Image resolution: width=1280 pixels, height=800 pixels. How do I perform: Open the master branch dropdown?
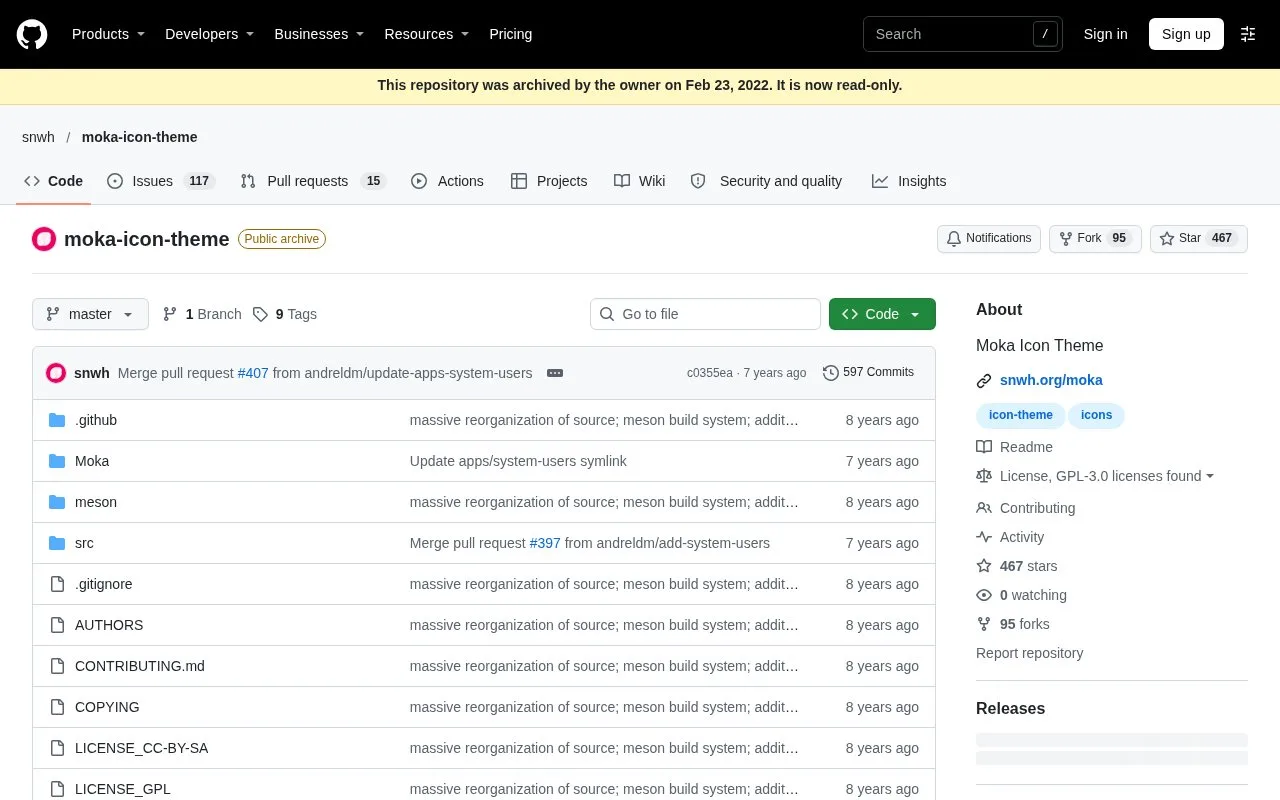coord(90,314)
